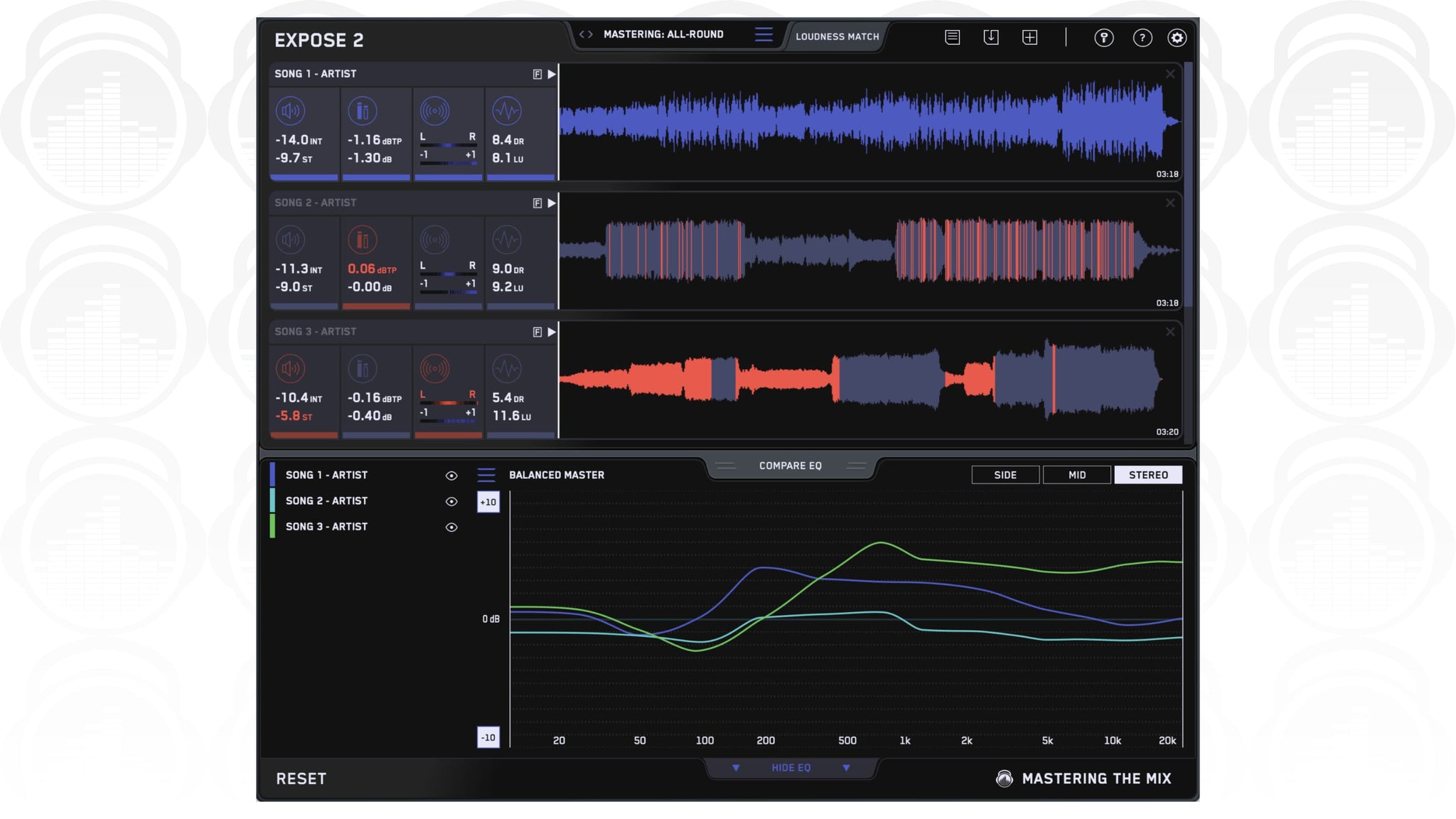Viewport: 1456px width, 819px height.
Task: Click the +10 EQ range button
Action: tap(488, 502)
